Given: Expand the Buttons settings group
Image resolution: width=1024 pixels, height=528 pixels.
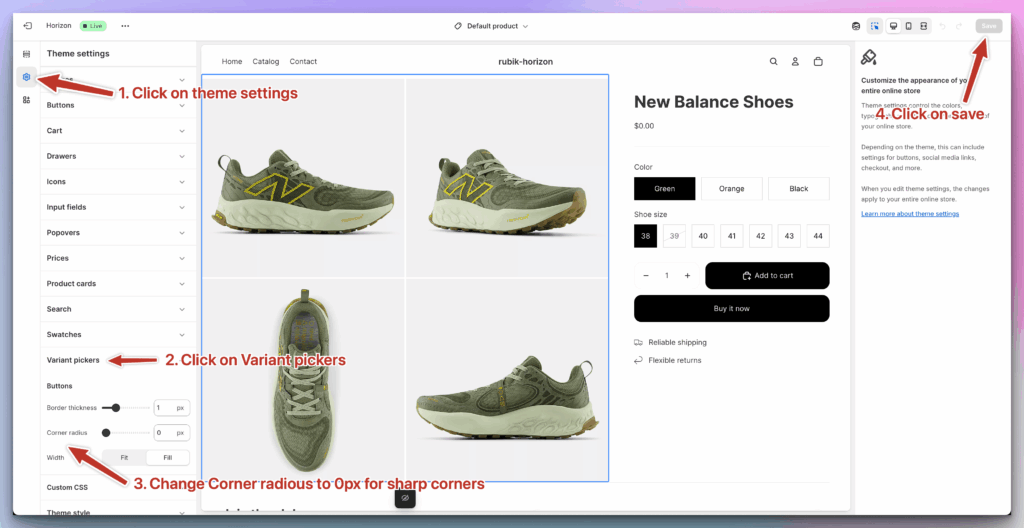Looking at the screenshot, I should [x=118, y=105].
